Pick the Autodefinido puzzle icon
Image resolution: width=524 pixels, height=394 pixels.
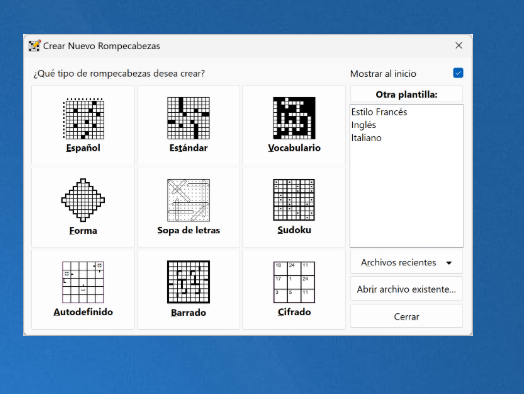tap(83, 282)
